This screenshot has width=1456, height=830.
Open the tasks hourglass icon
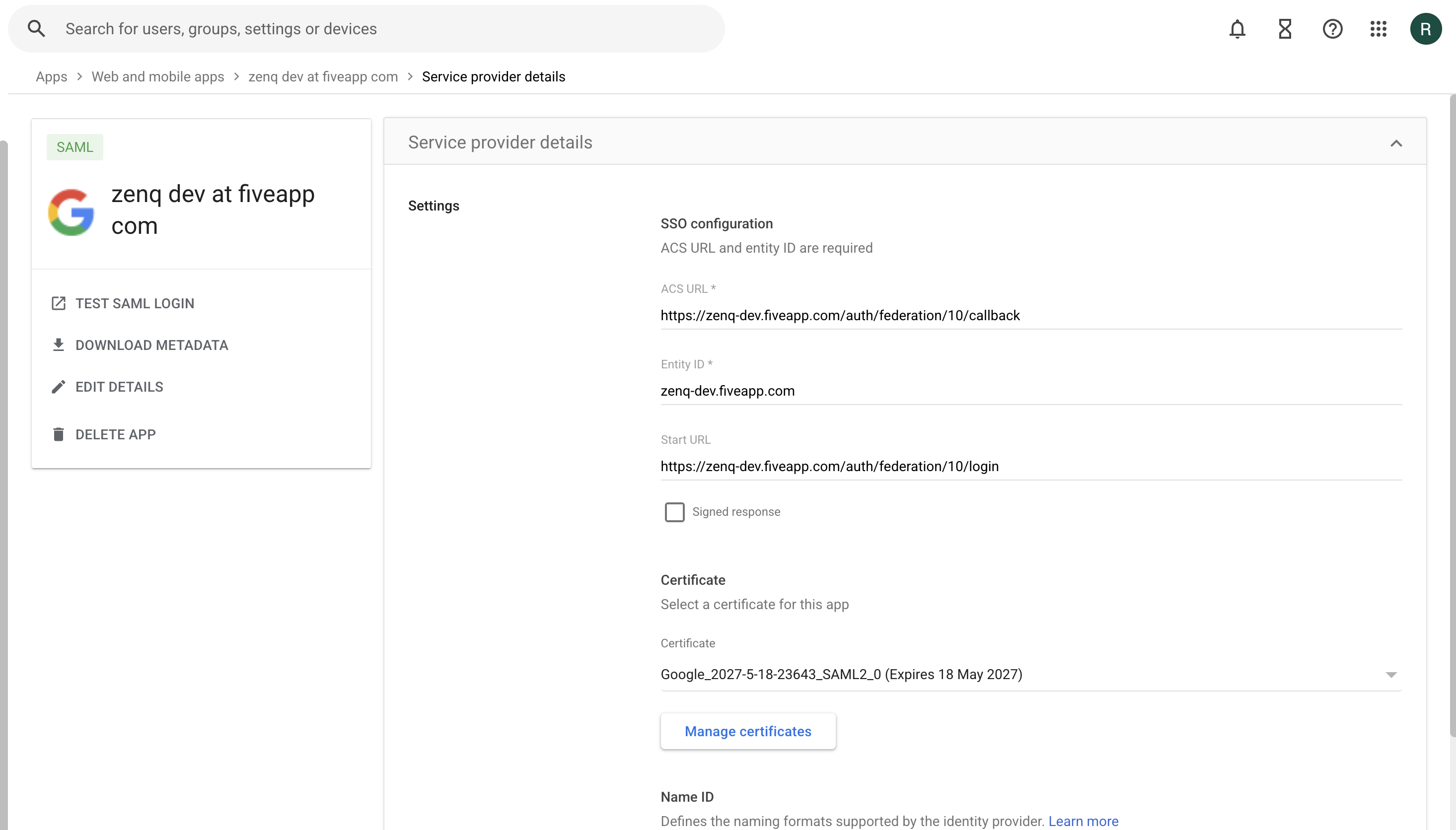(1285, 28)
